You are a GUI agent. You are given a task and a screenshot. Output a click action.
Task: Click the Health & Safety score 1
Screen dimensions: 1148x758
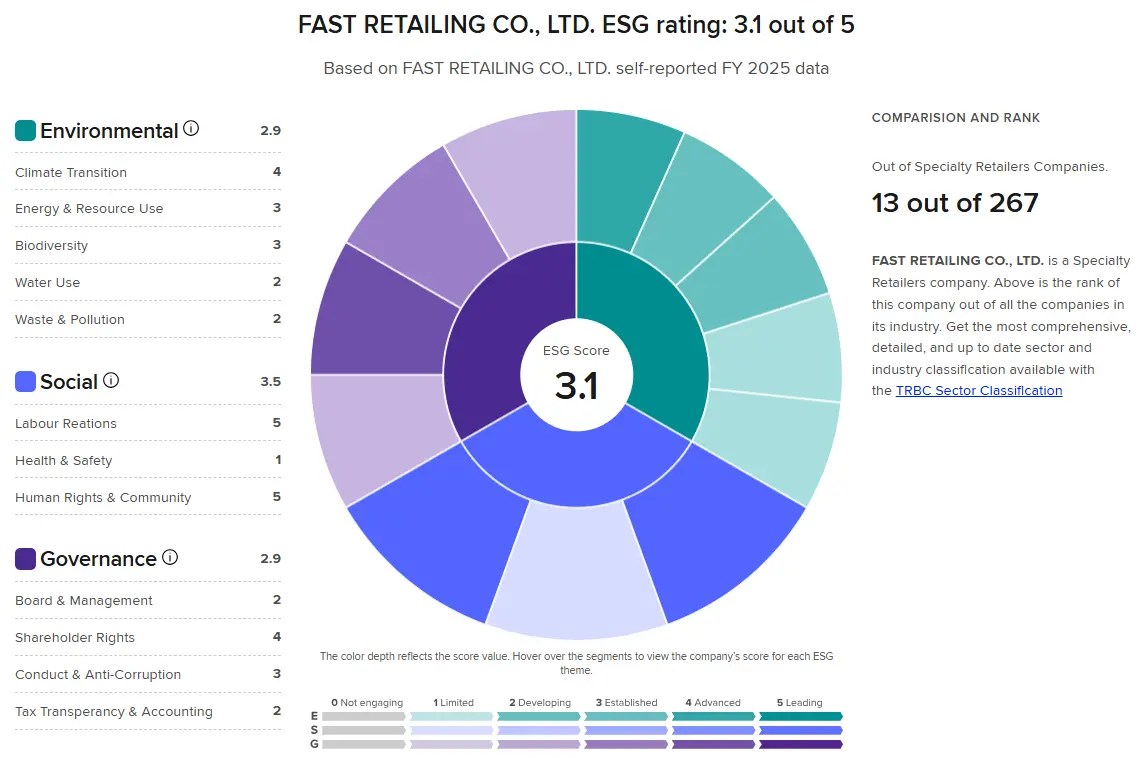278,460
